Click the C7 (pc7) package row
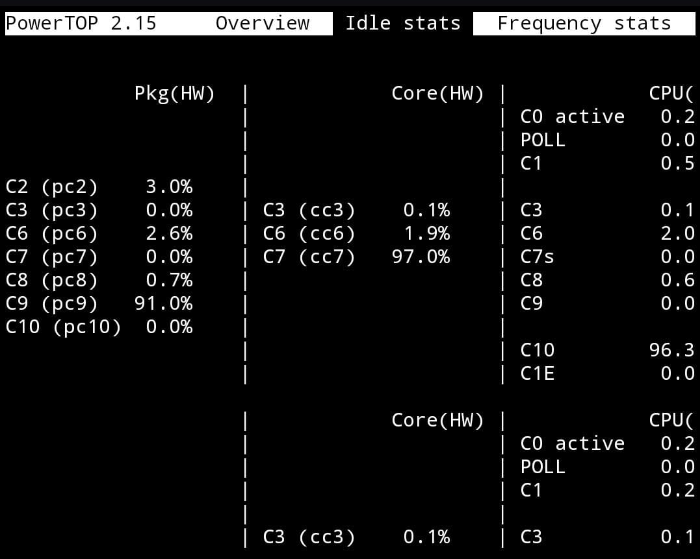The height and width of the screenshot is (559, 700). pos(99,257)
